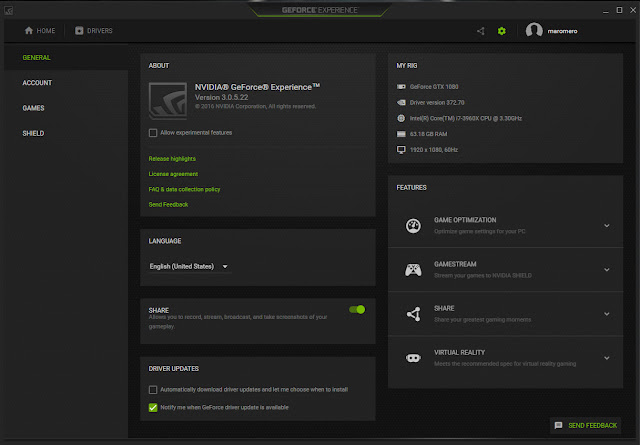Click the NVIDIA logo in About panel

pyautogui.click(x=168, y=101)
